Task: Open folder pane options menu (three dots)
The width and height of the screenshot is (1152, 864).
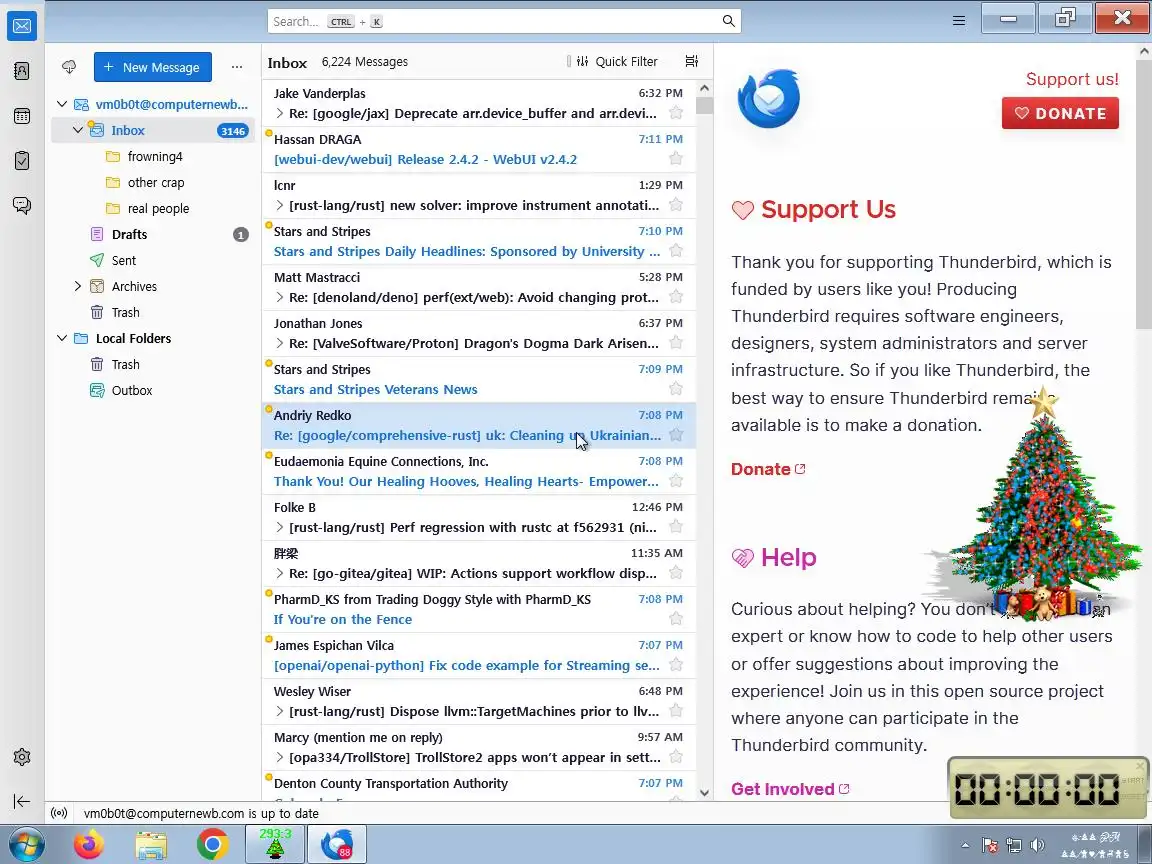Action: (237, 67)
